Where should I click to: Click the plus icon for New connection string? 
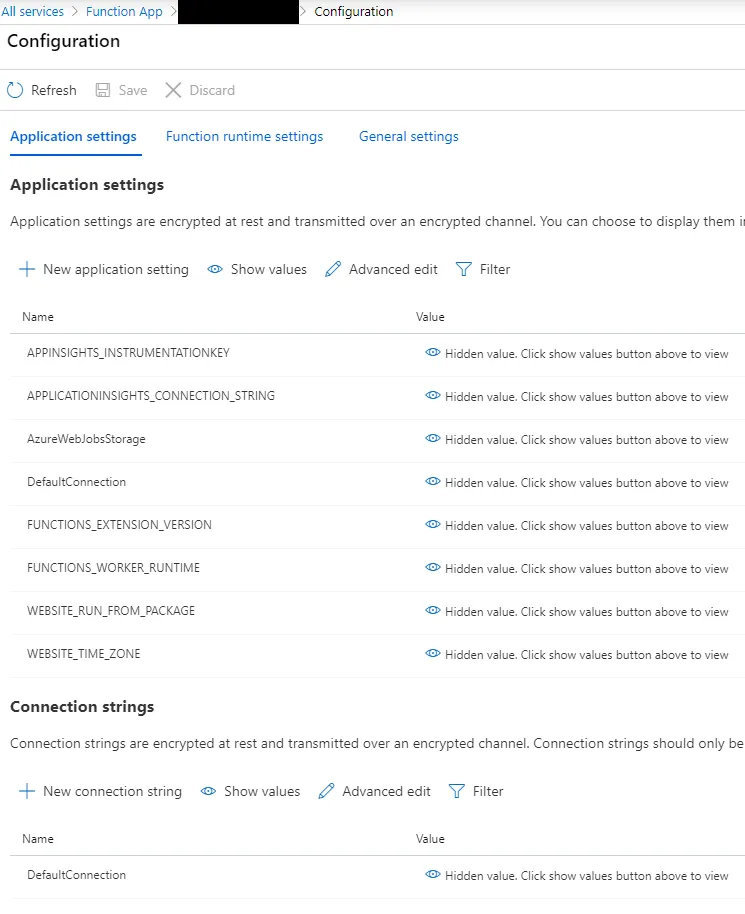27,791
